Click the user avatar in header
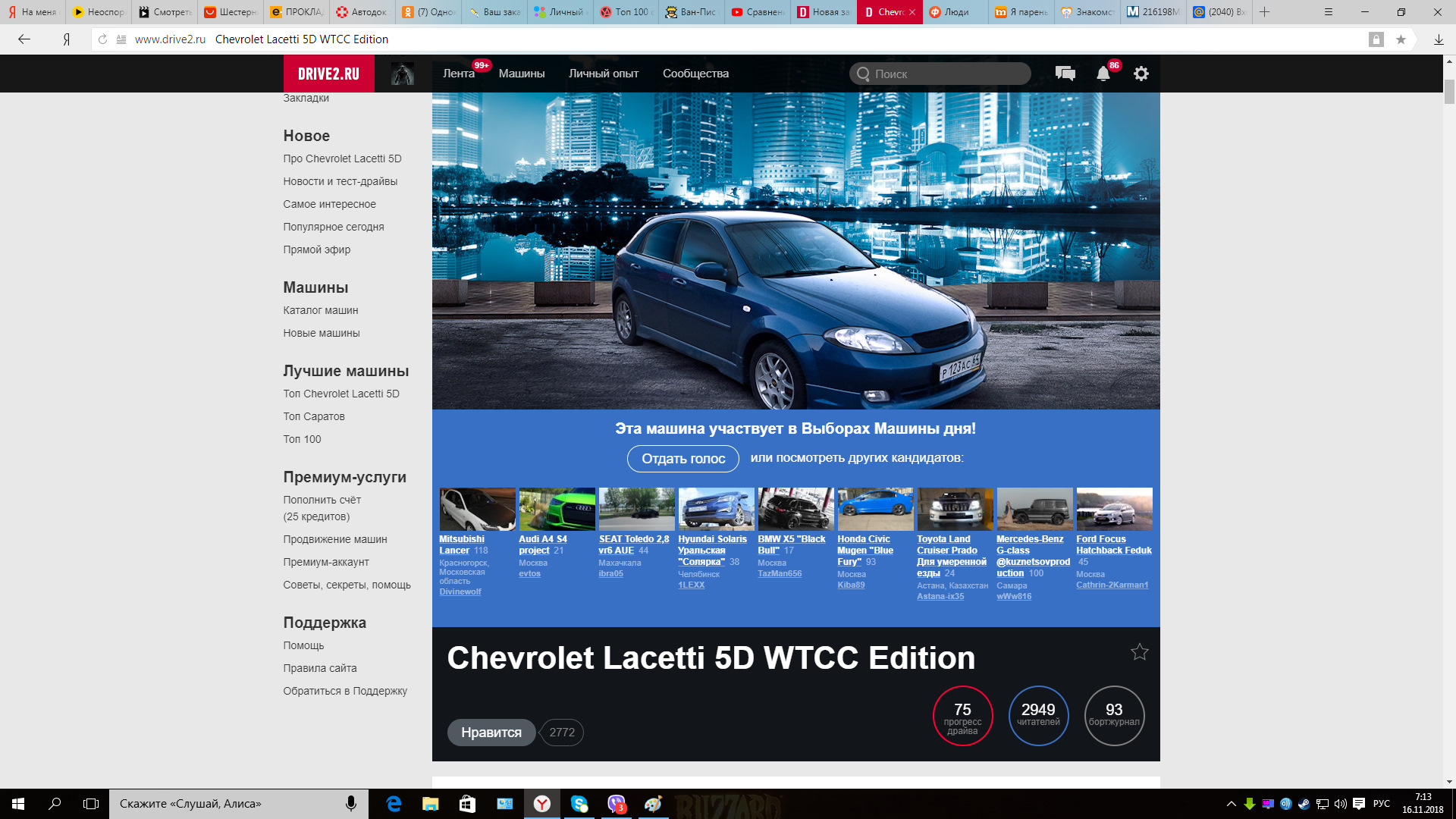The width and height of the screenshot is (1456, 819). coord(402,74)
